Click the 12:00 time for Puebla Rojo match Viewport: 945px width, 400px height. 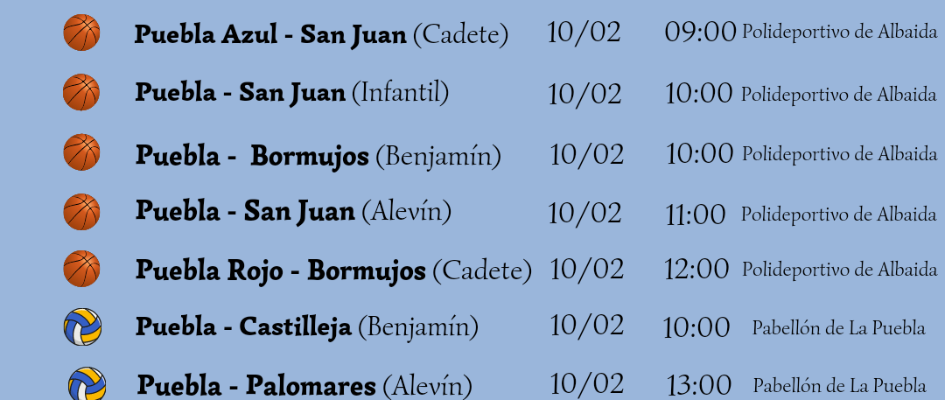[697, 269]
